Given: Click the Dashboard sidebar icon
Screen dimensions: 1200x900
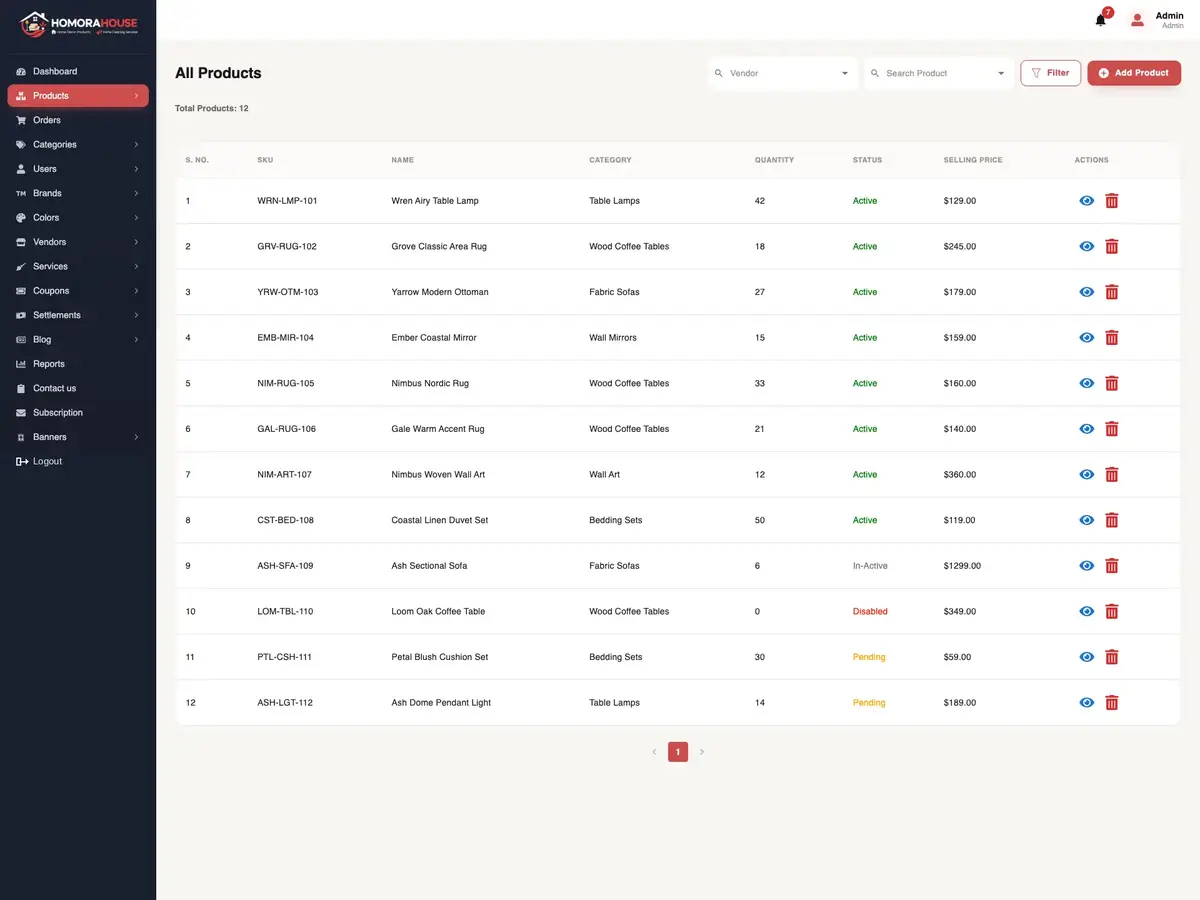Looking at the screenshot, I should coord(21,72).
